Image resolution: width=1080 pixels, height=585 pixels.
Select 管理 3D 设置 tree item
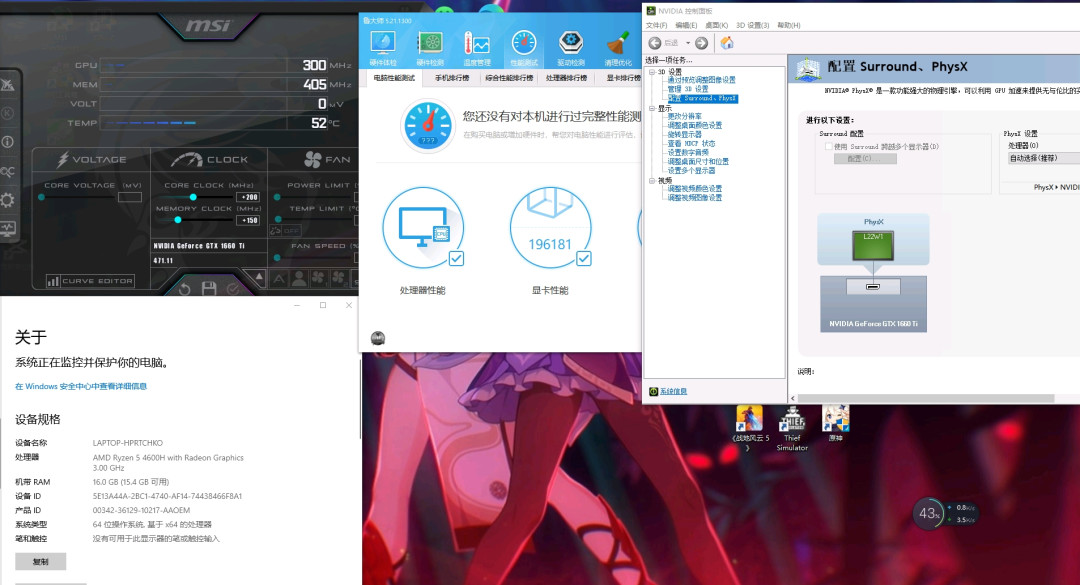[x=687, y=90]
